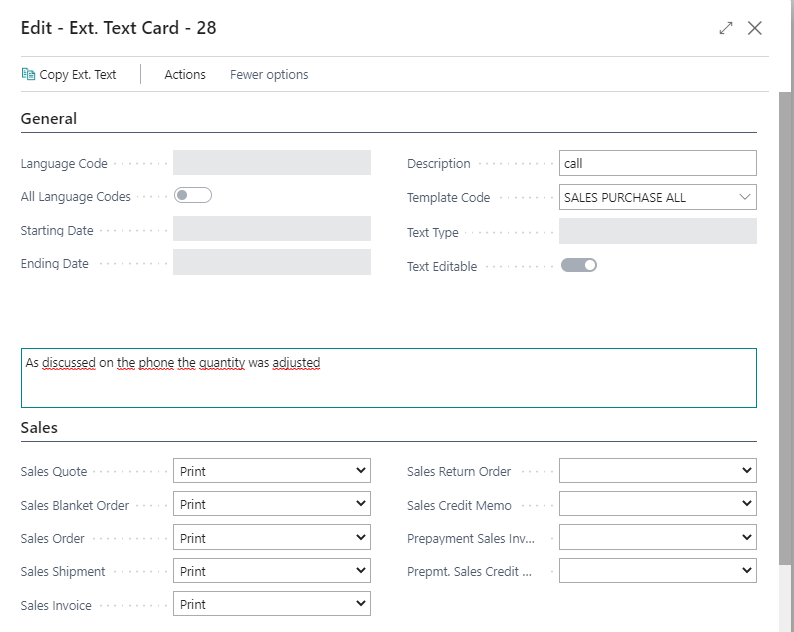Toggle the Text Editable switch
This screenshot has height=632, width=794.
click(579, 265)
